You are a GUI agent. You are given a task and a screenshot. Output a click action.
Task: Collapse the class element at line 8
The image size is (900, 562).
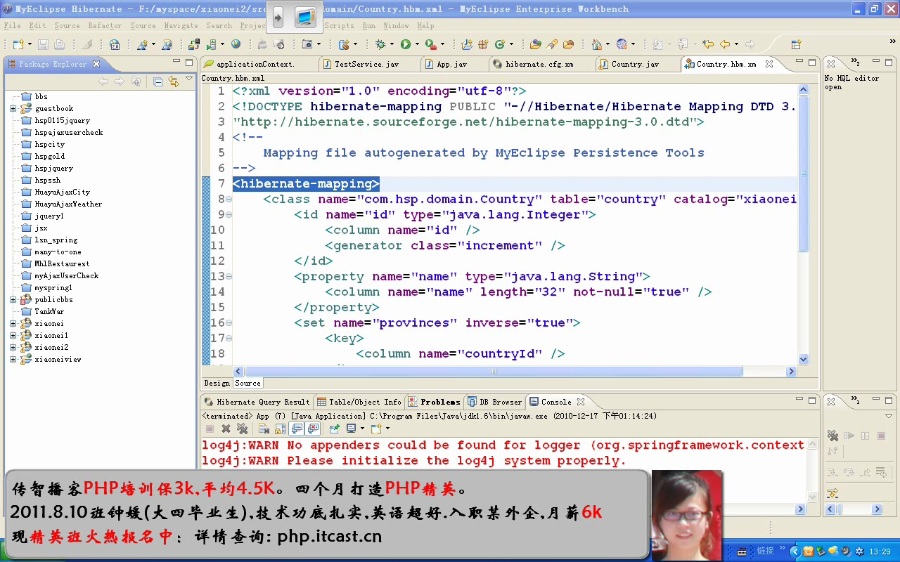tap(229, 199)
